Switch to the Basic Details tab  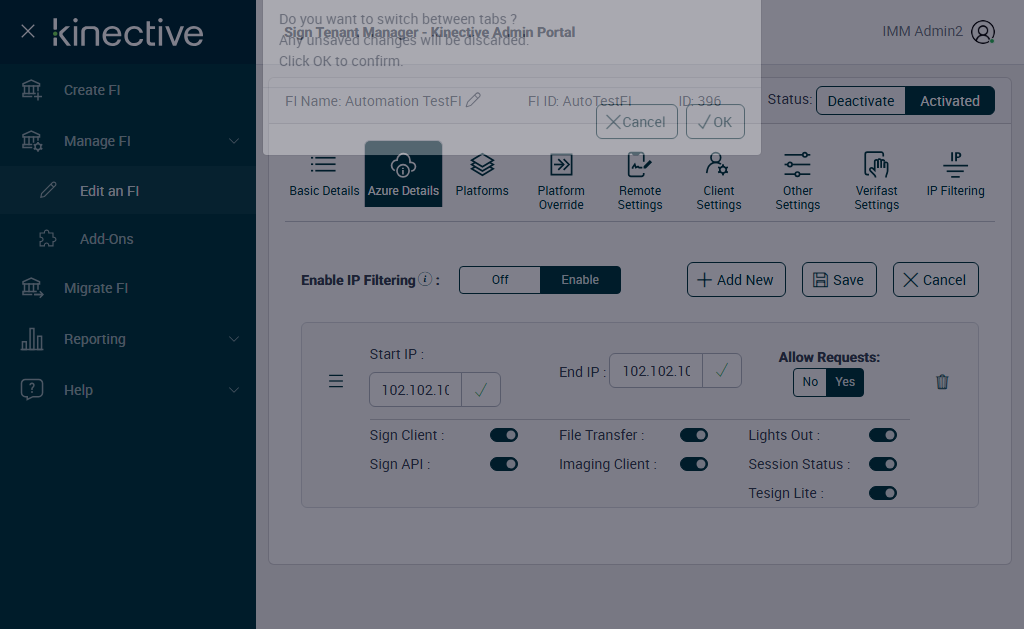(324, 174)
